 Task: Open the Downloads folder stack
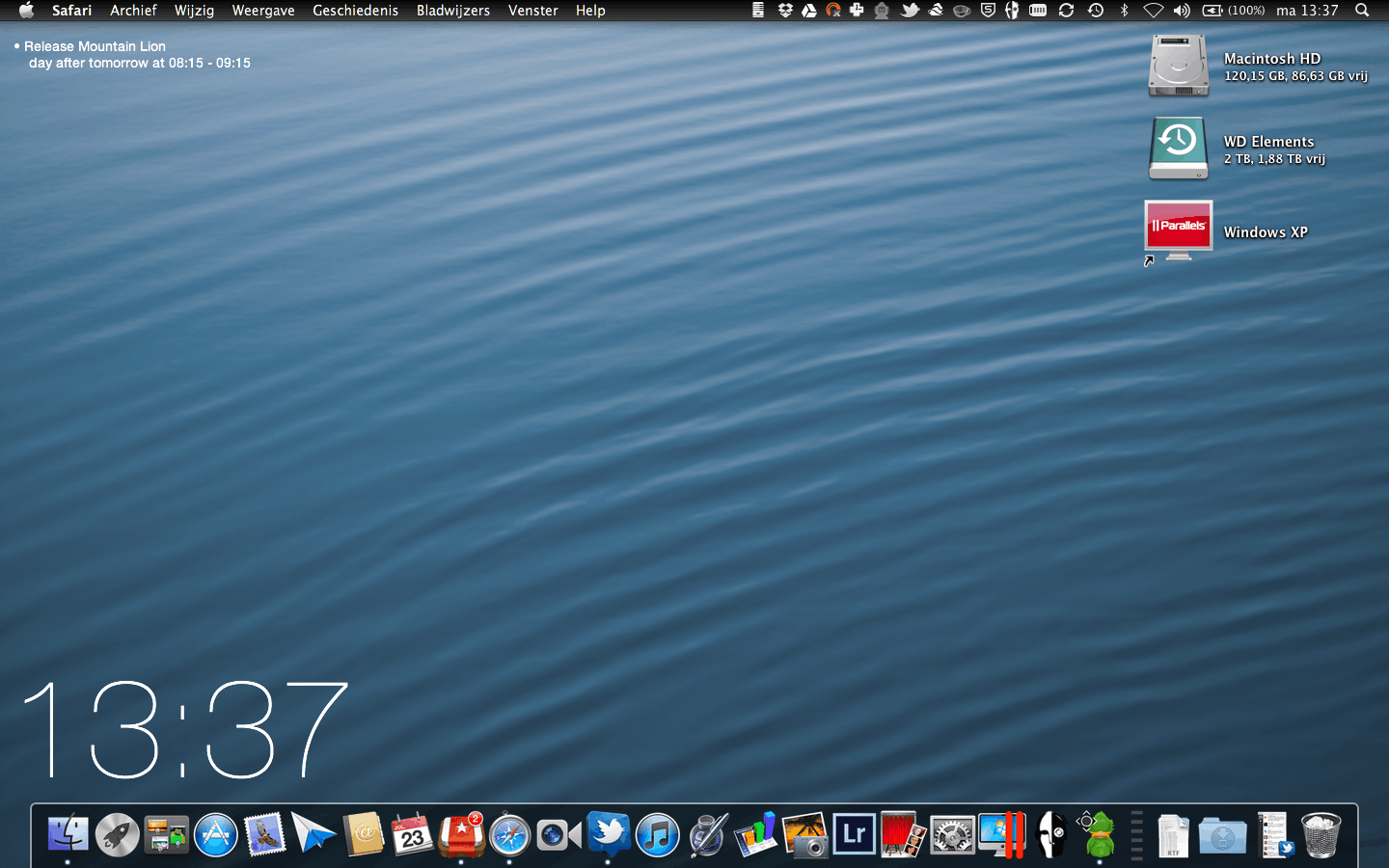point(1222,834)
